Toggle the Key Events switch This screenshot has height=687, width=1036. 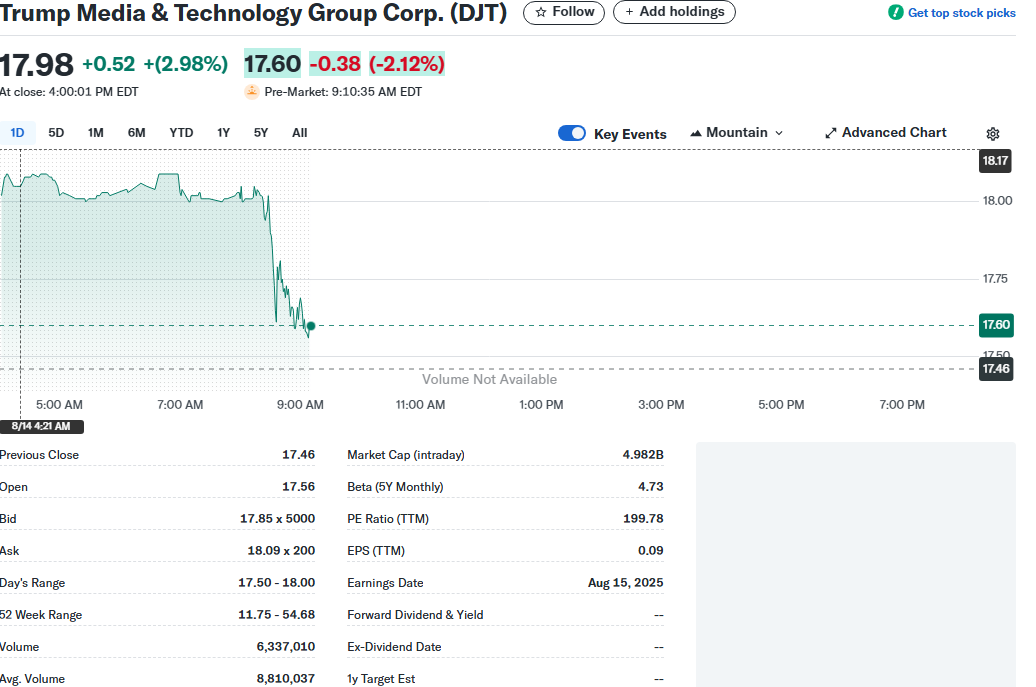point(572,133)
